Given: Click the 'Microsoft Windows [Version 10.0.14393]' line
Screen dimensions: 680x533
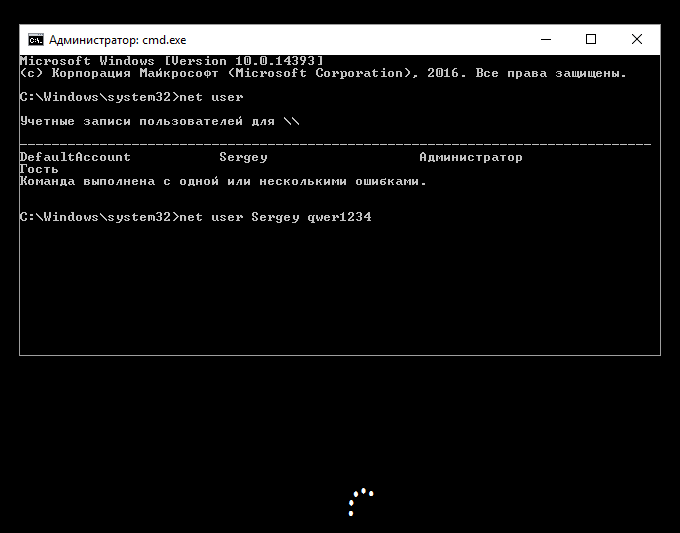Looking at the screenshot, I should coord(171,61).
